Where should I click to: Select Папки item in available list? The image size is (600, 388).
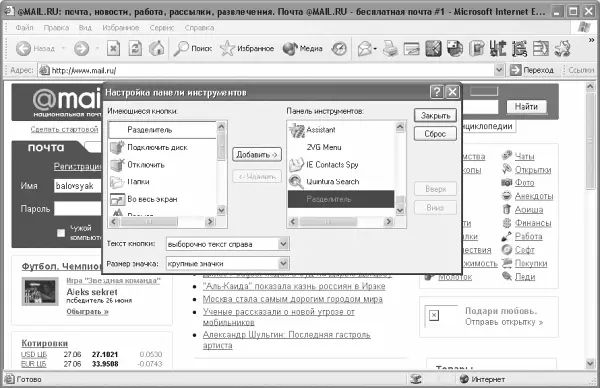click(163, 182)
